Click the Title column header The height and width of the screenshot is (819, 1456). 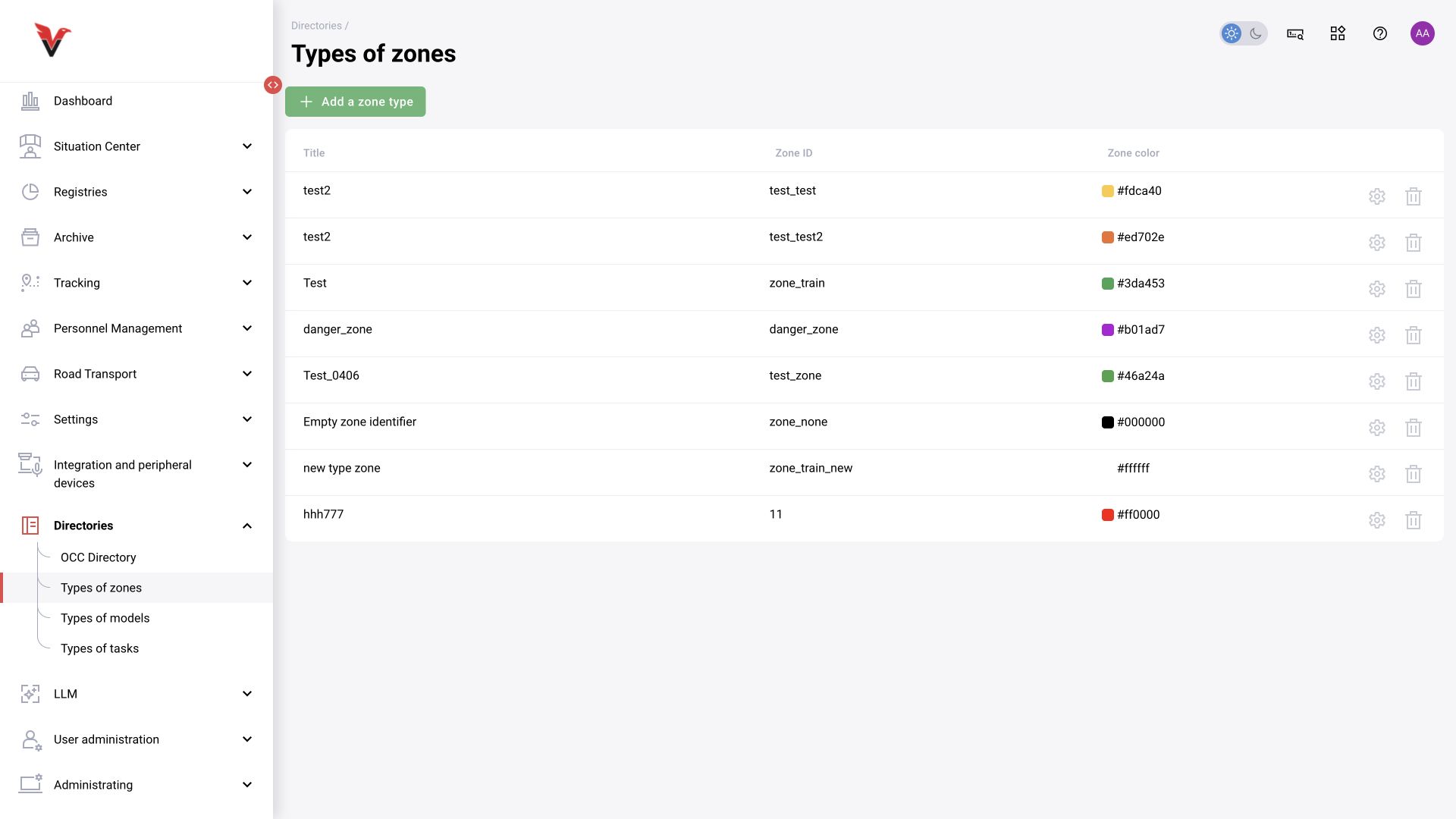[314, 153]
